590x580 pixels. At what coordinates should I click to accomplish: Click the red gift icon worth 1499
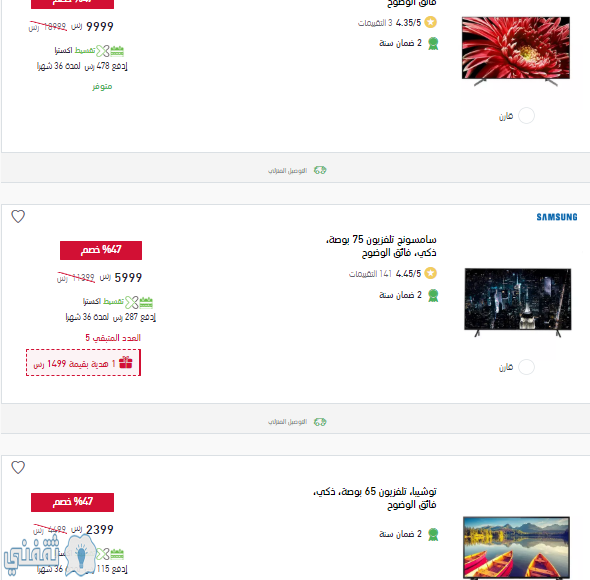(x=126, y=362)
